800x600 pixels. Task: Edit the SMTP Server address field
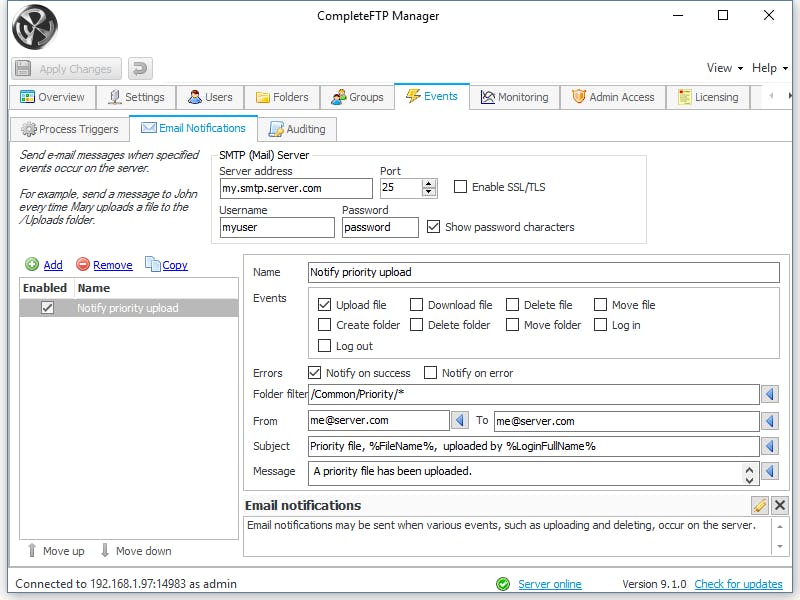click(296, 188)
